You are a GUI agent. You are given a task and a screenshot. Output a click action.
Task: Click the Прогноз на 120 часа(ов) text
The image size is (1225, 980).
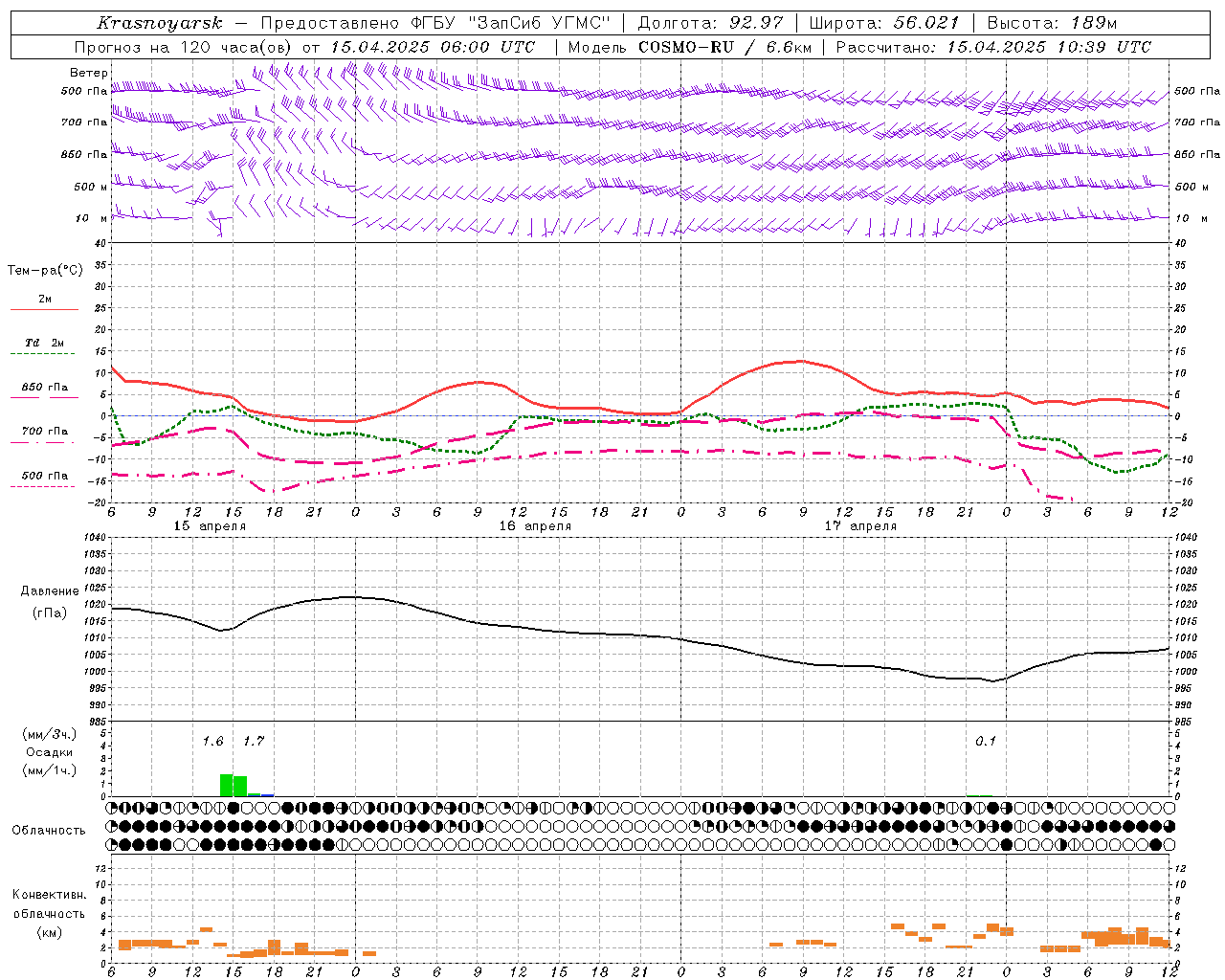click(x=184, y=47)
